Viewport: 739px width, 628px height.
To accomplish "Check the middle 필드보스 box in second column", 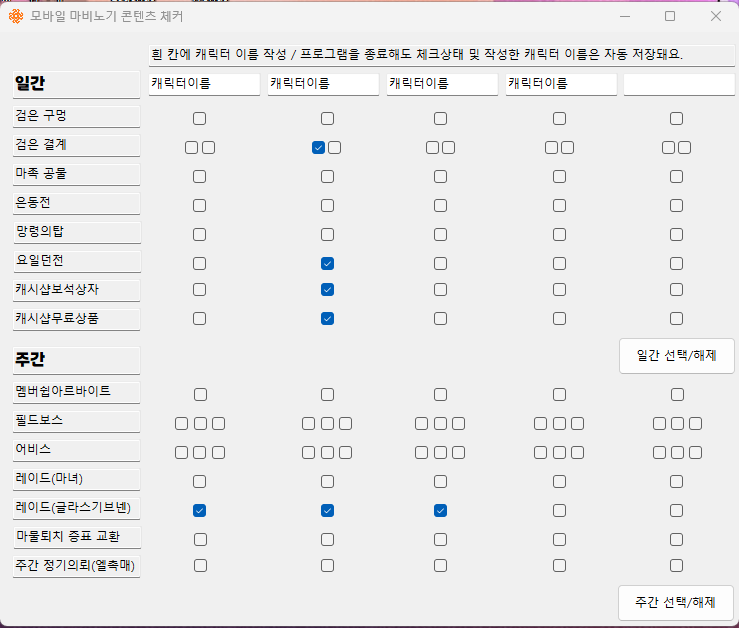I will click(x=328, y=424).
